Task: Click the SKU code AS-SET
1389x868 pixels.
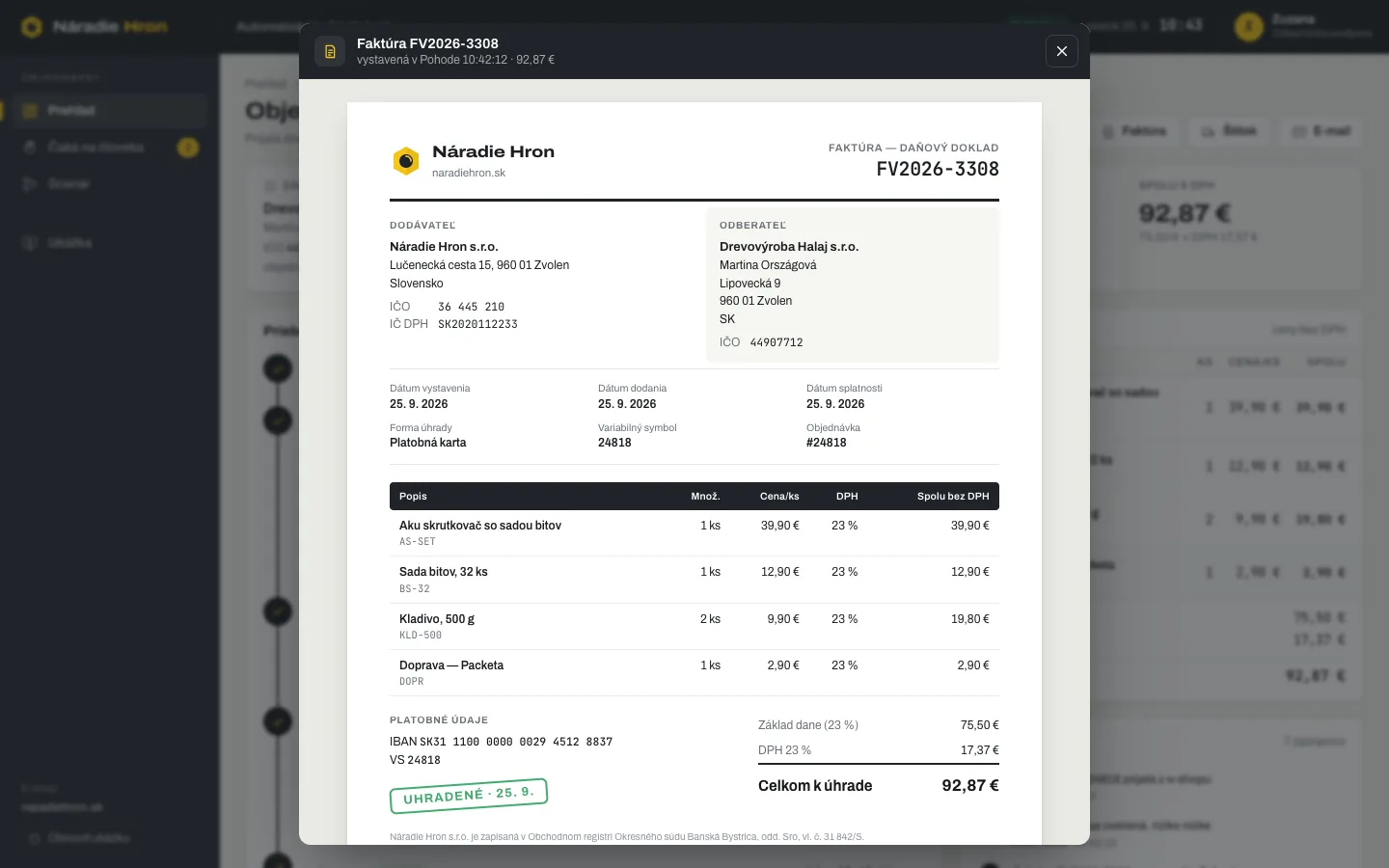Action: tap(418, 542)
